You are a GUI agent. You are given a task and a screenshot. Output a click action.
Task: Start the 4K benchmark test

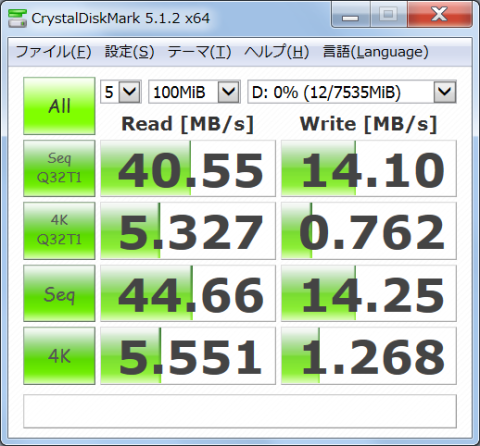point(59,356)
